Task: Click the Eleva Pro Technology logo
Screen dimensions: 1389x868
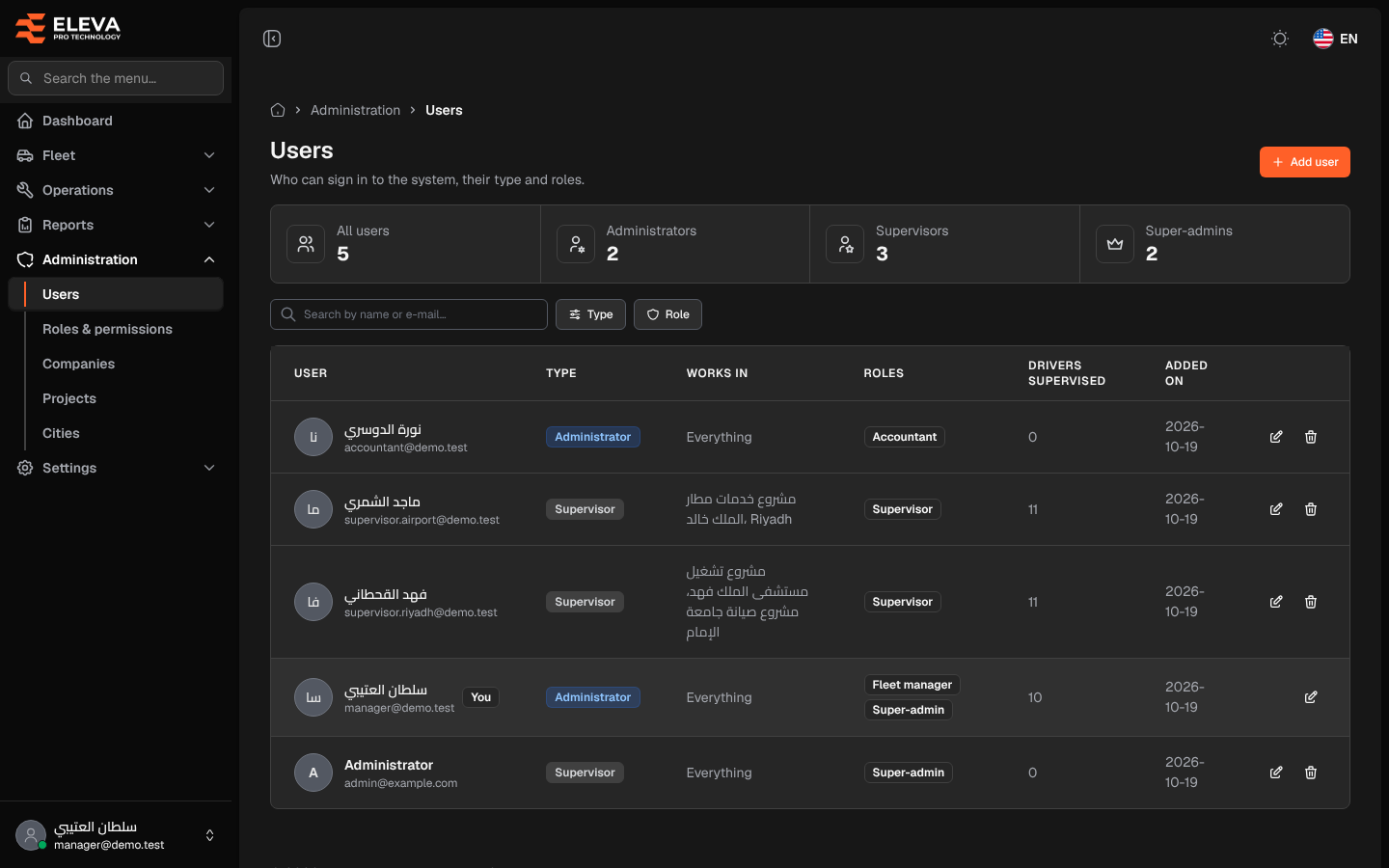Action: tap(68, 28)
